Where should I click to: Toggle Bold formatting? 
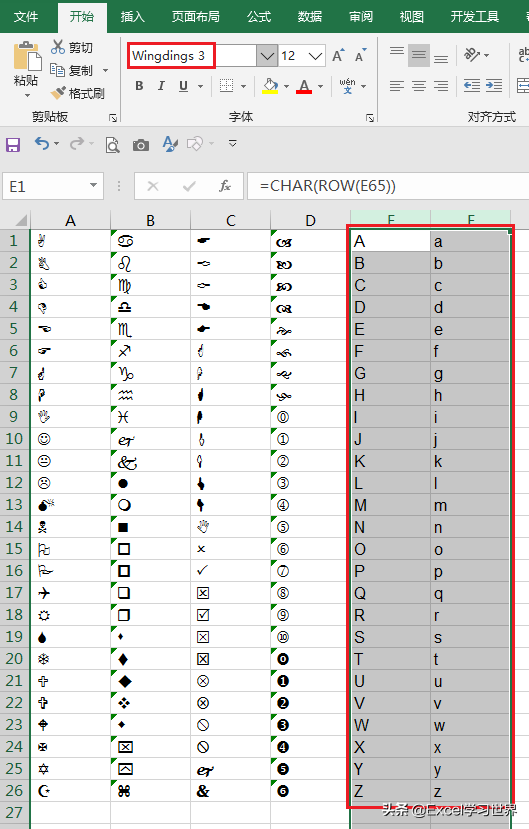139,86
